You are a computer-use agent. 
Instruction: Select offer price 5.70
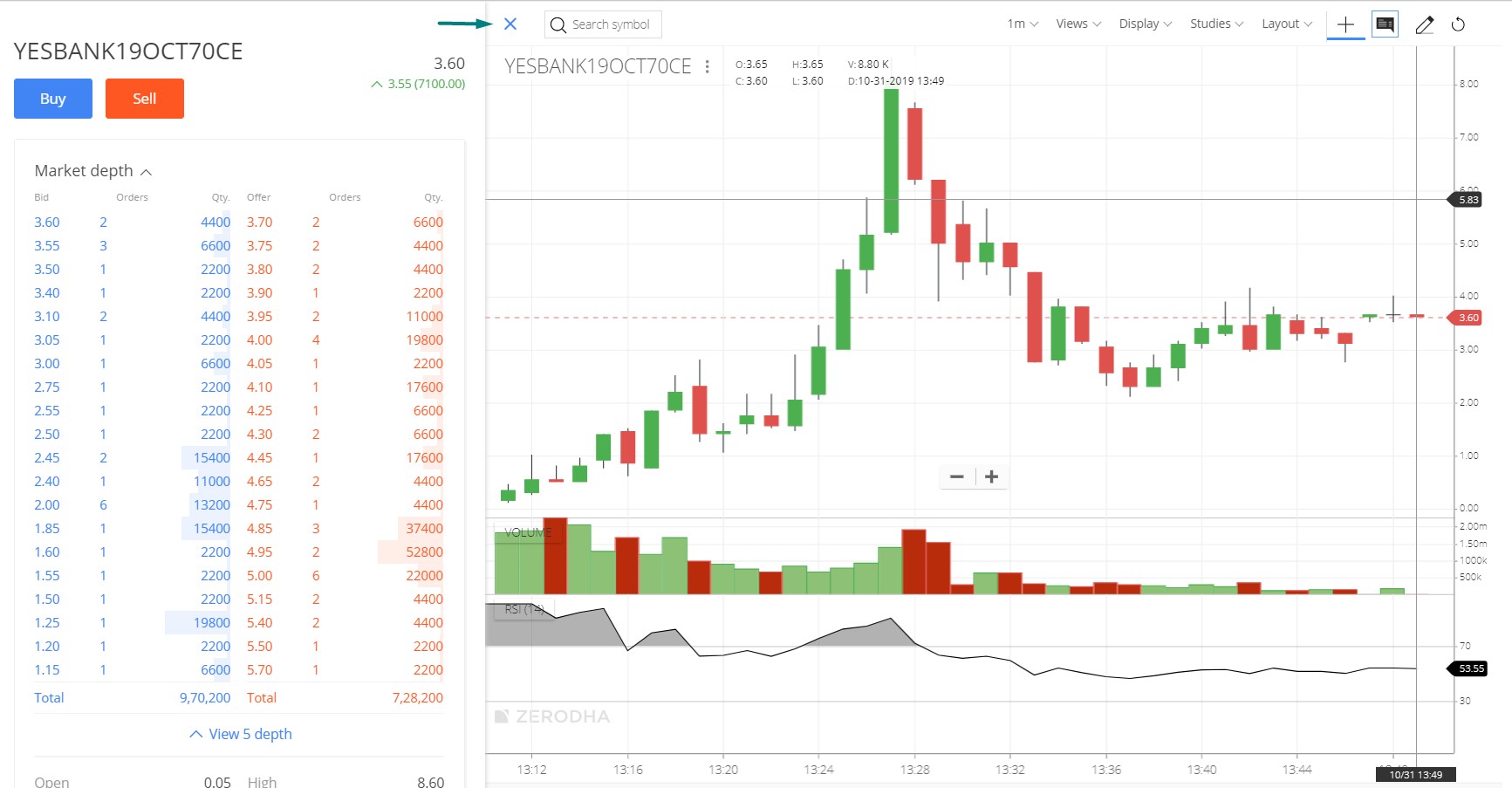click(x=259, y=669)
